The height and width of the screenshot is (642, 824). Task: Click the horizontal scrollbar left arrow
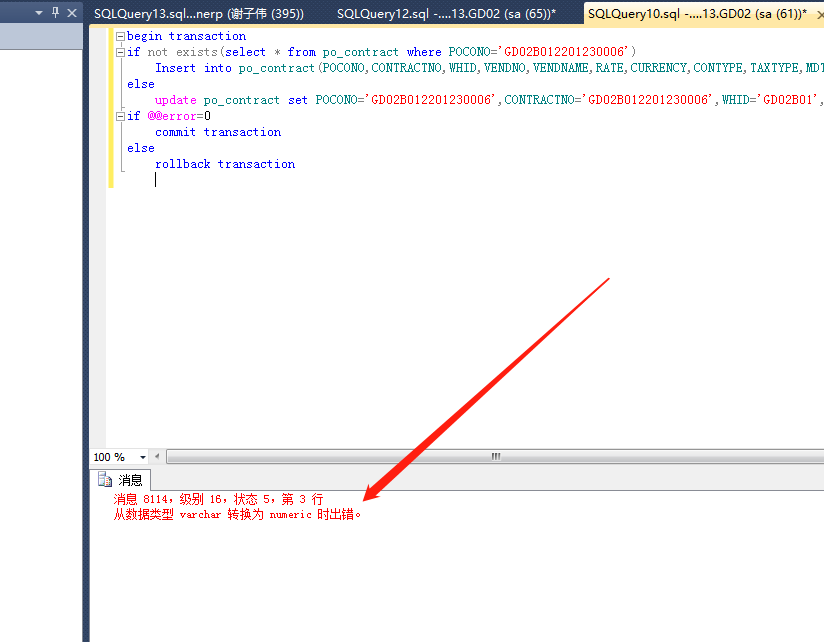pyautogui.click(x=158, y=456)
